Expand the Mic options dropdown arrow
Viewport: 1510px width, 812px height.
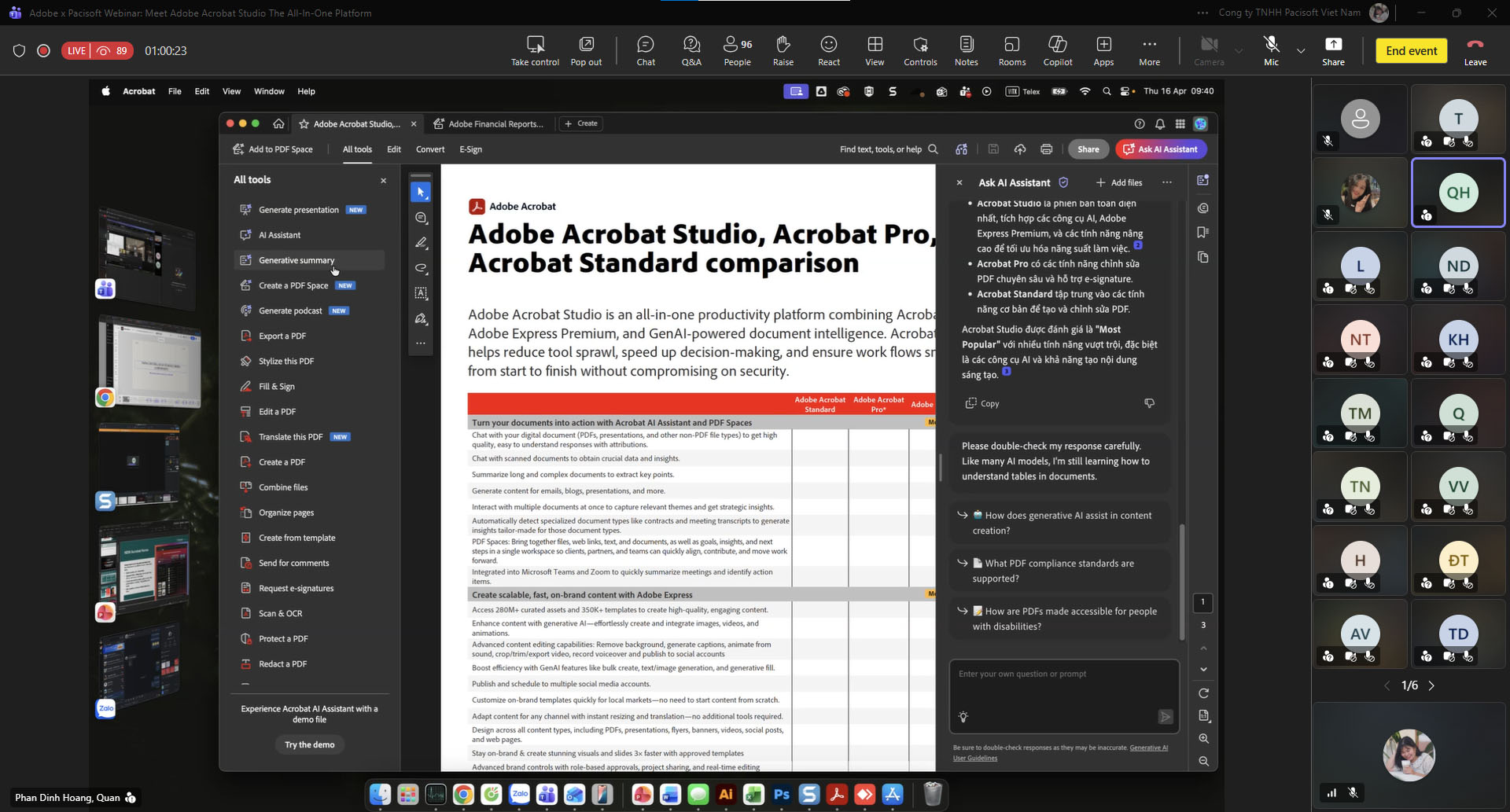pyautogui.click(x=1301, y=51)
